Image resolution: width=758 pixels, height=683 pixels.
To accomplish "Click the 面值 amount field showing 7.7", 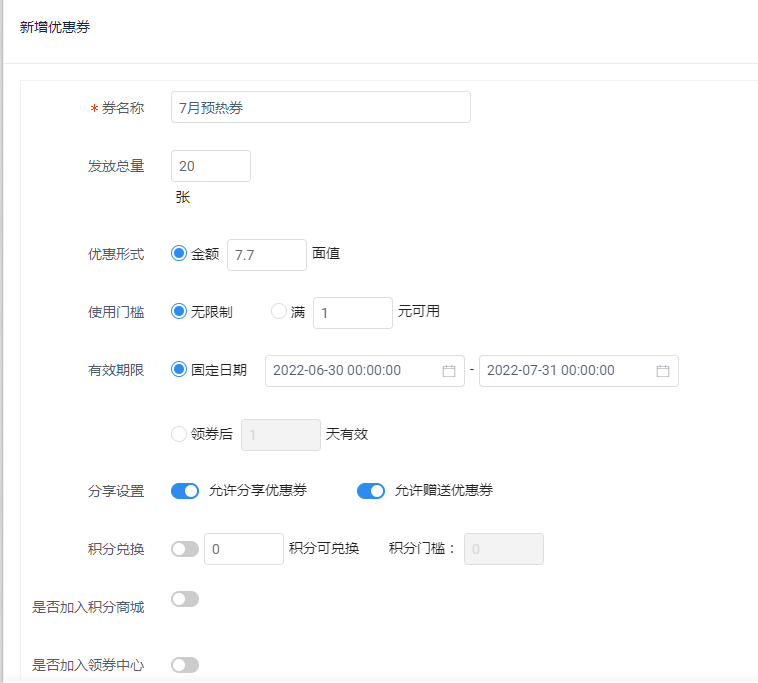I will click(x=267, y=255).
